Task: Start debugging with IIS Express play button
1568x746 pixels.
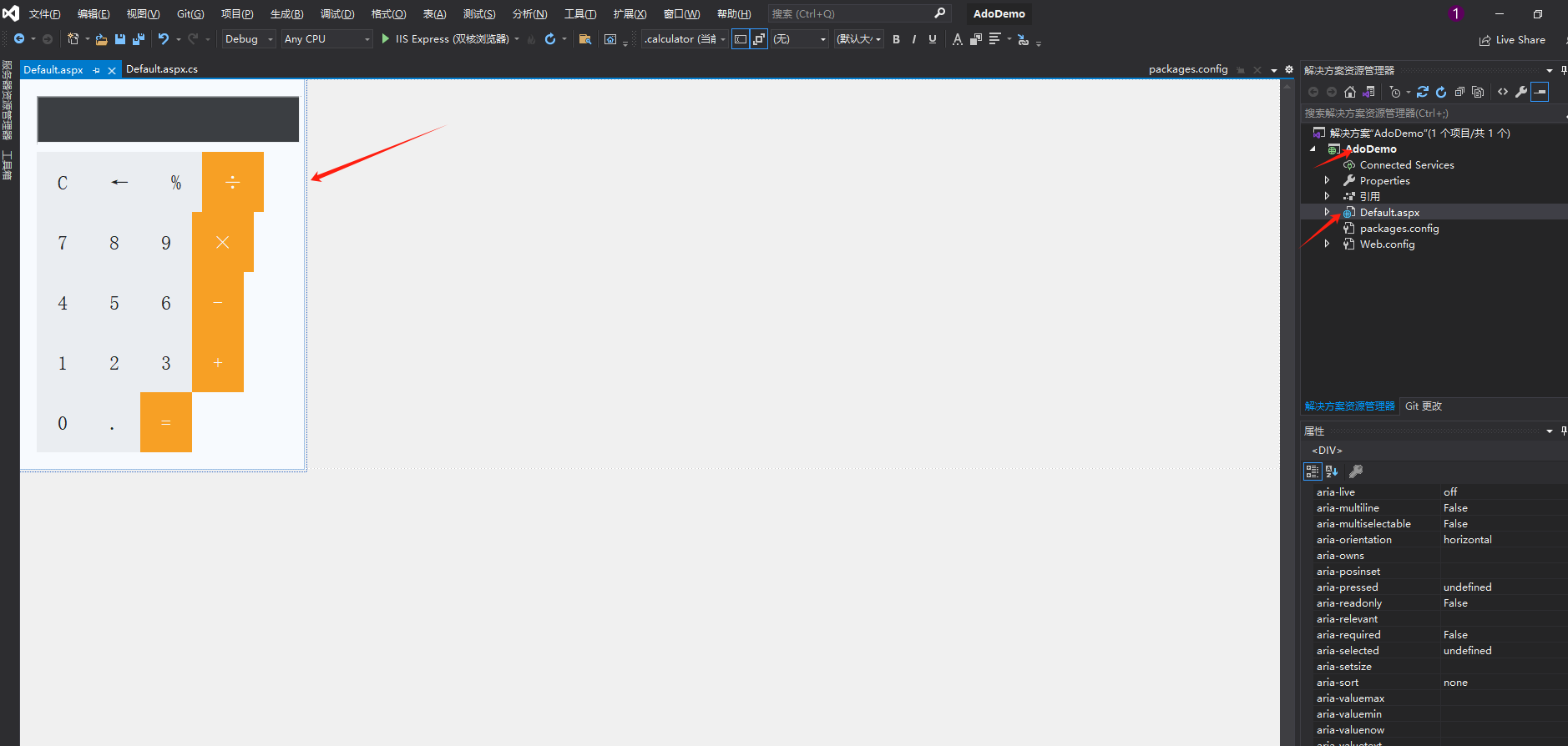Action: 385,38
